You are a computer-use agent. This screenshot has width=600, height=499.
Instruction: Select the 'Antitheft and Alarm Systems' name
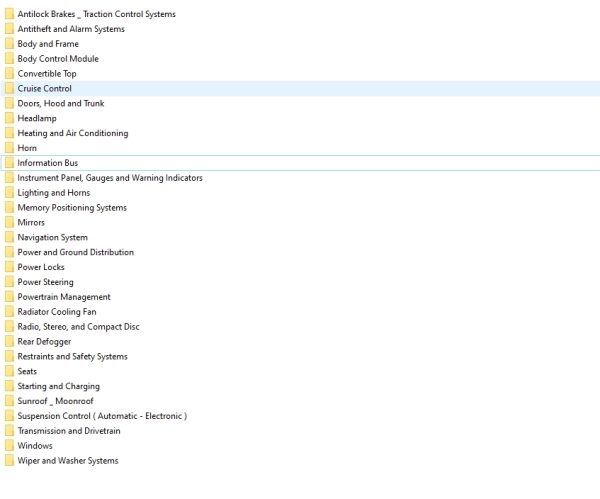point(71,29)
